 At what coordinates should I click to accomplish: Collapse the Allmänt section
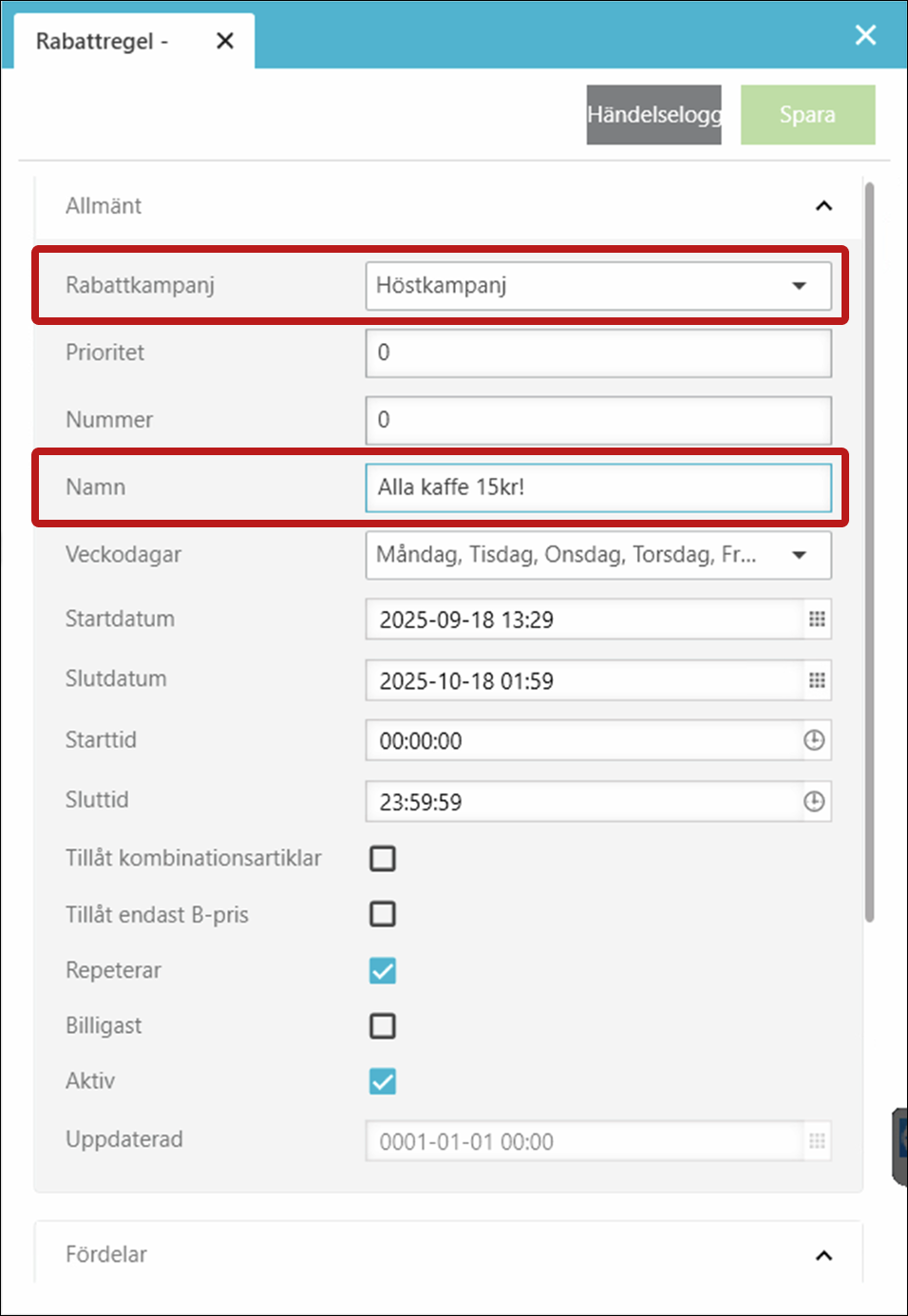click(x=823, y=206)
